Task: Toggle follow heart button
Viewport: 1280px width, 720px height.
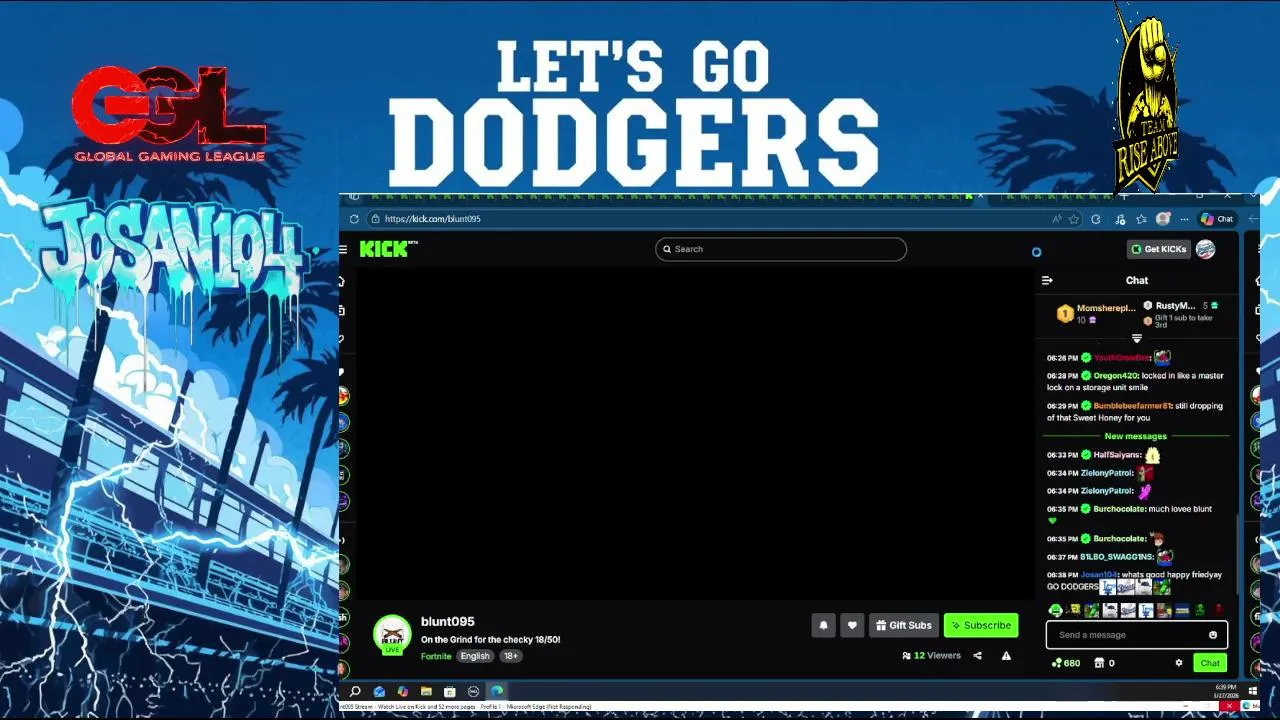Action: [852, 626]
